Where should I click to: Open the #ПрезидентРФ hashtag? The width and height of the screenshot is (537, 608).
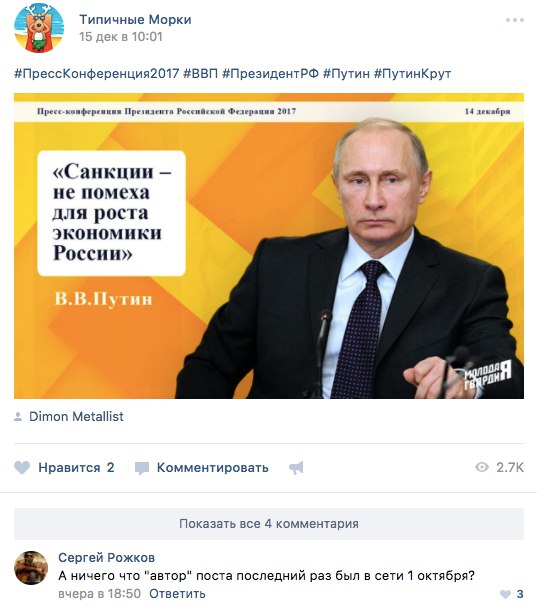point(270,73)
